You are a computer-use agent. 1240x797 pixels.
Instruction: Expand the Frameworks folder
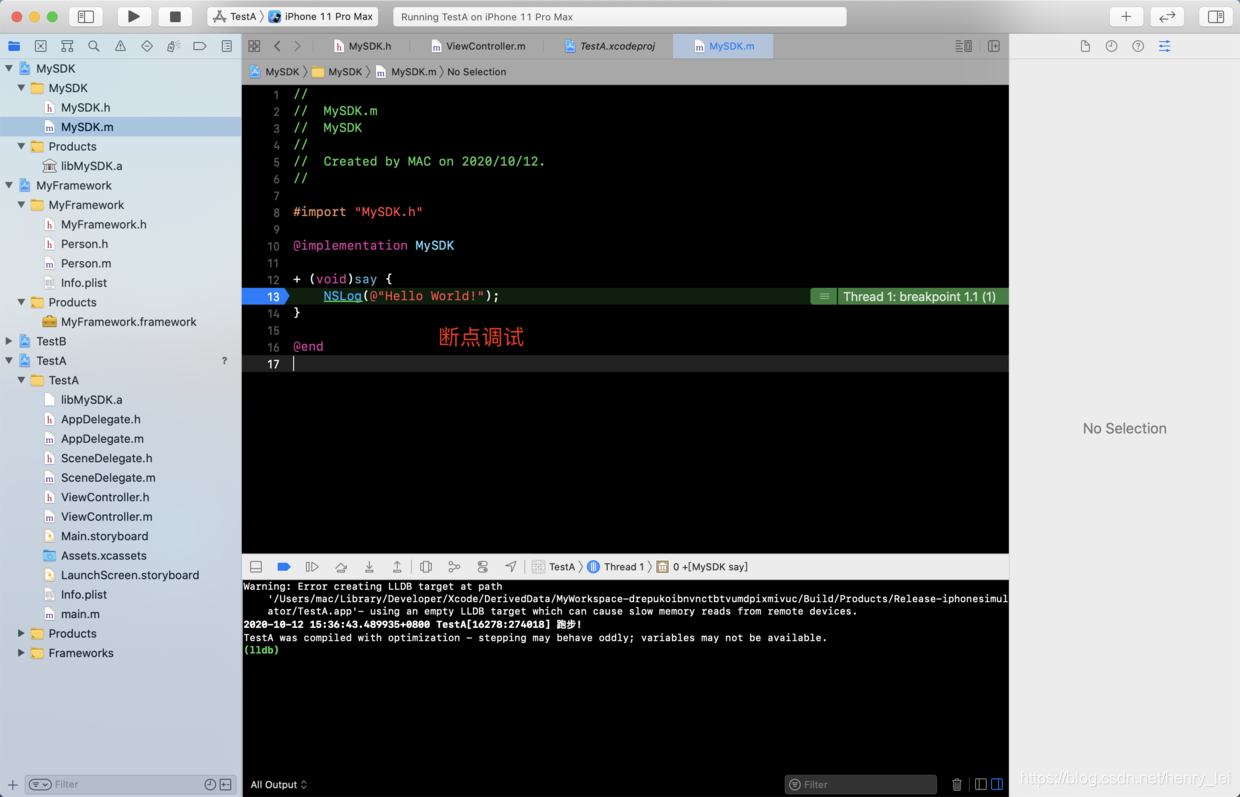pos(21,653)
